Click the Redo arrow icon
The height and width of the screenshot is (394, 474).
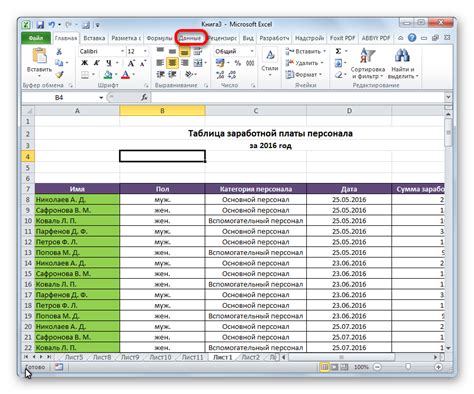click(x=69, y=25)
